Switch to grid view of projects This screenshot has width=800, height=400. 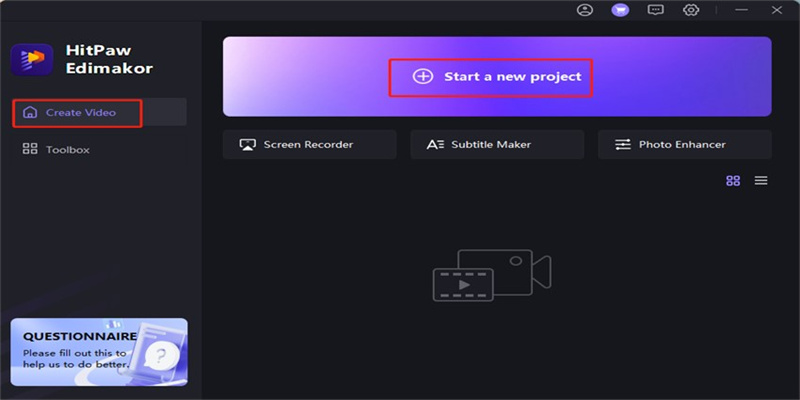[x=733, y=181]
